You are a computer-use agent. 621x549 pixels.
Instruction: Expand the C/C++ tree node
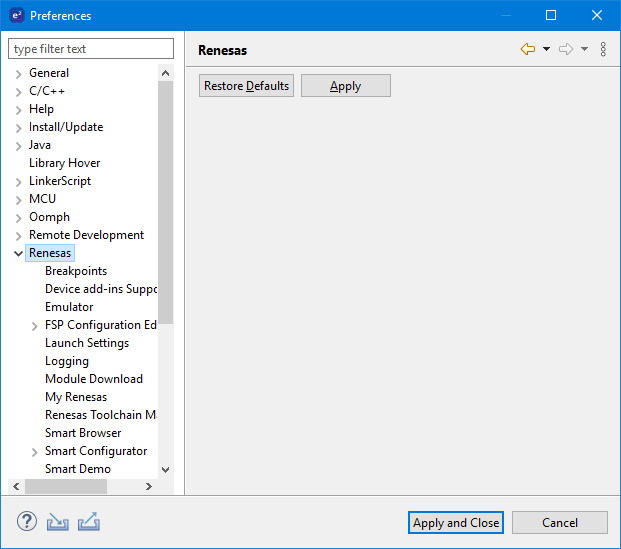tap(18, 92)
